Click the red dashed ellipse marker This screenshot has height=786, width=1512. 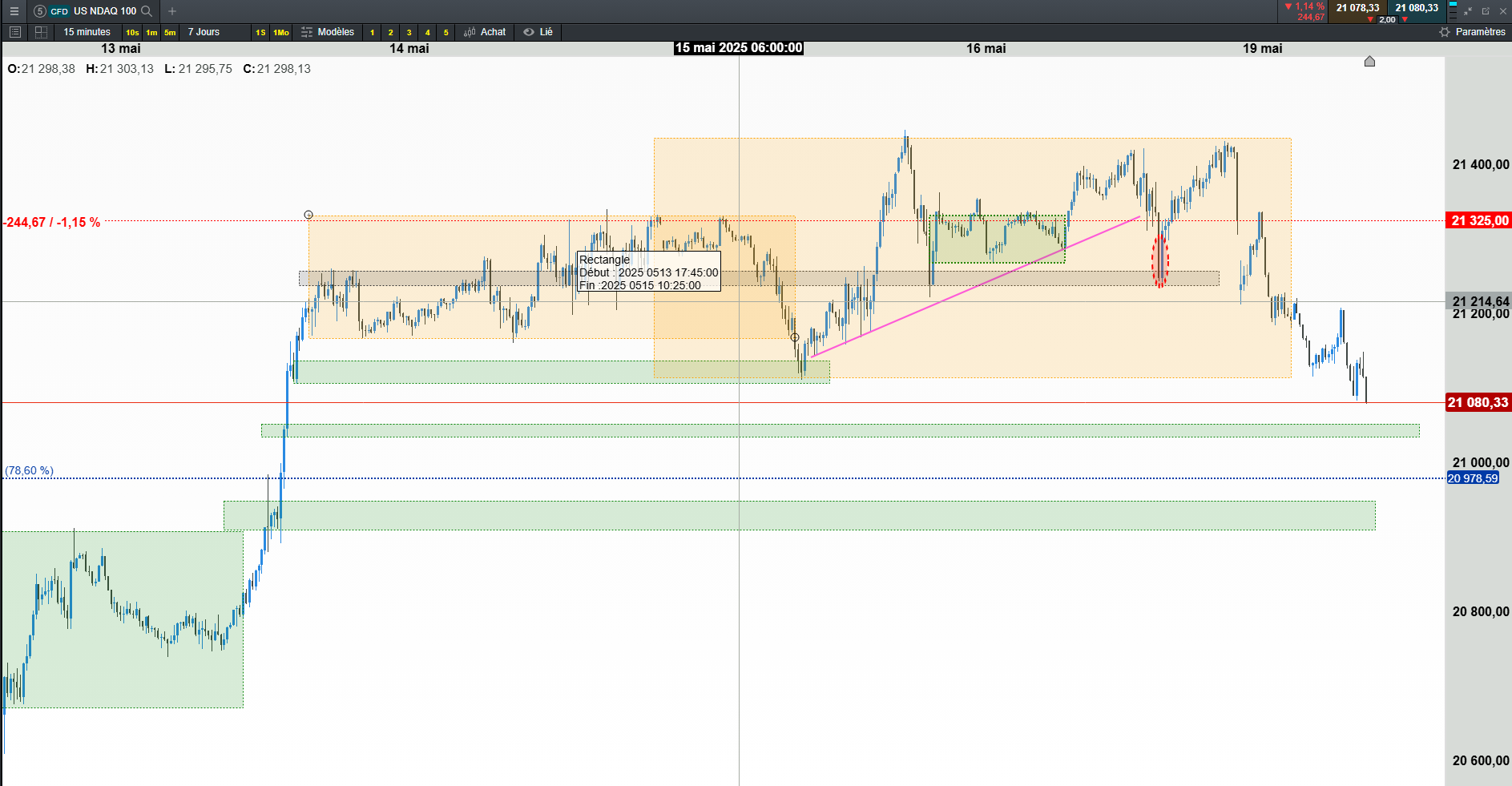(x=1160, y=260)
